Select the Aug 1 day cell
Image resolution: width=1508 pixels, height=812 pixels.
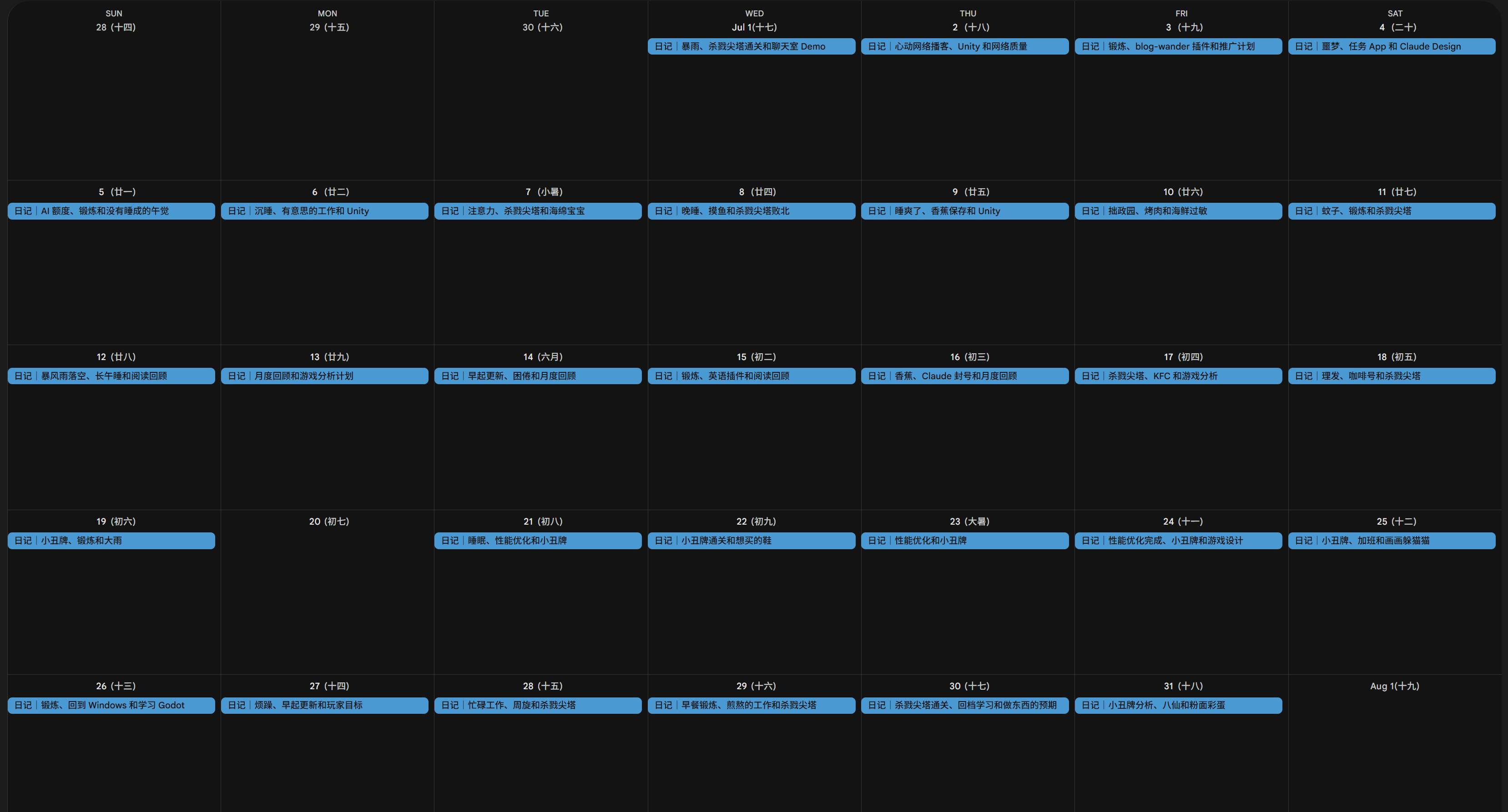pos(1395,743)
